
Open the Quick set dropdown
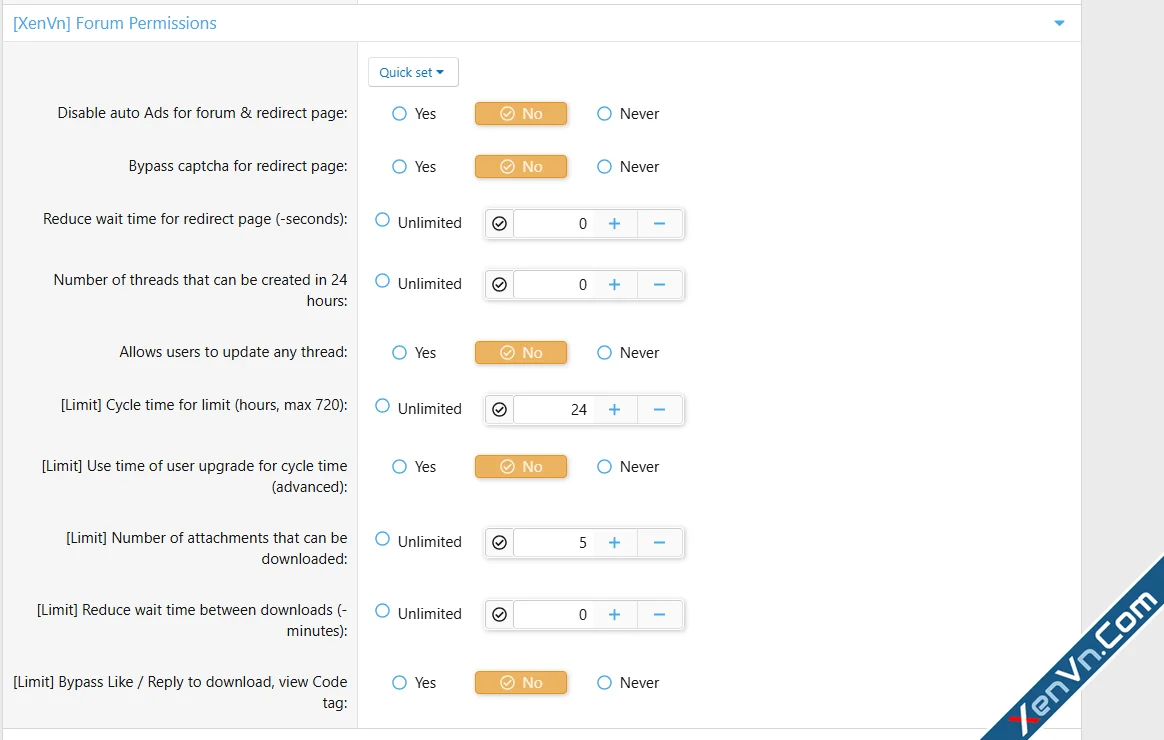(x=412, y=72)
